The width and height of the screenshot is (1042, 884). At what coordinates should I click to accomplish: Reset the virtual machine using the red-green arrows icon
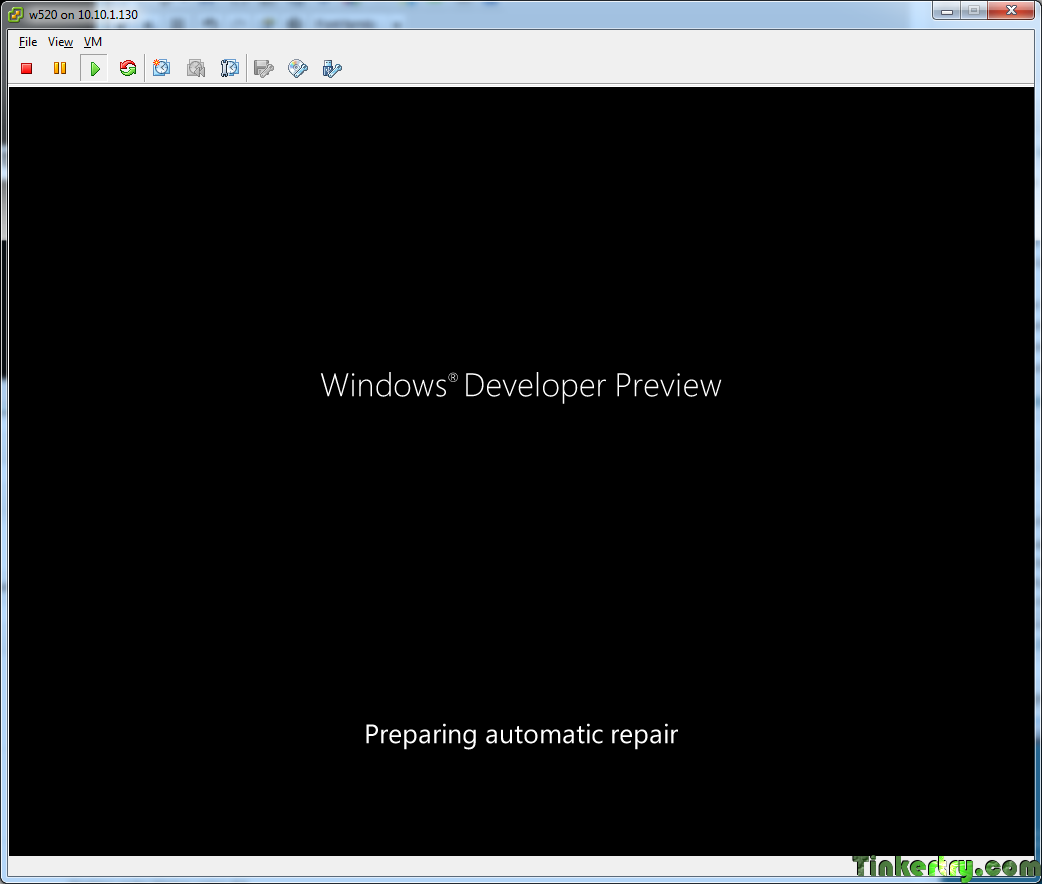128,68
